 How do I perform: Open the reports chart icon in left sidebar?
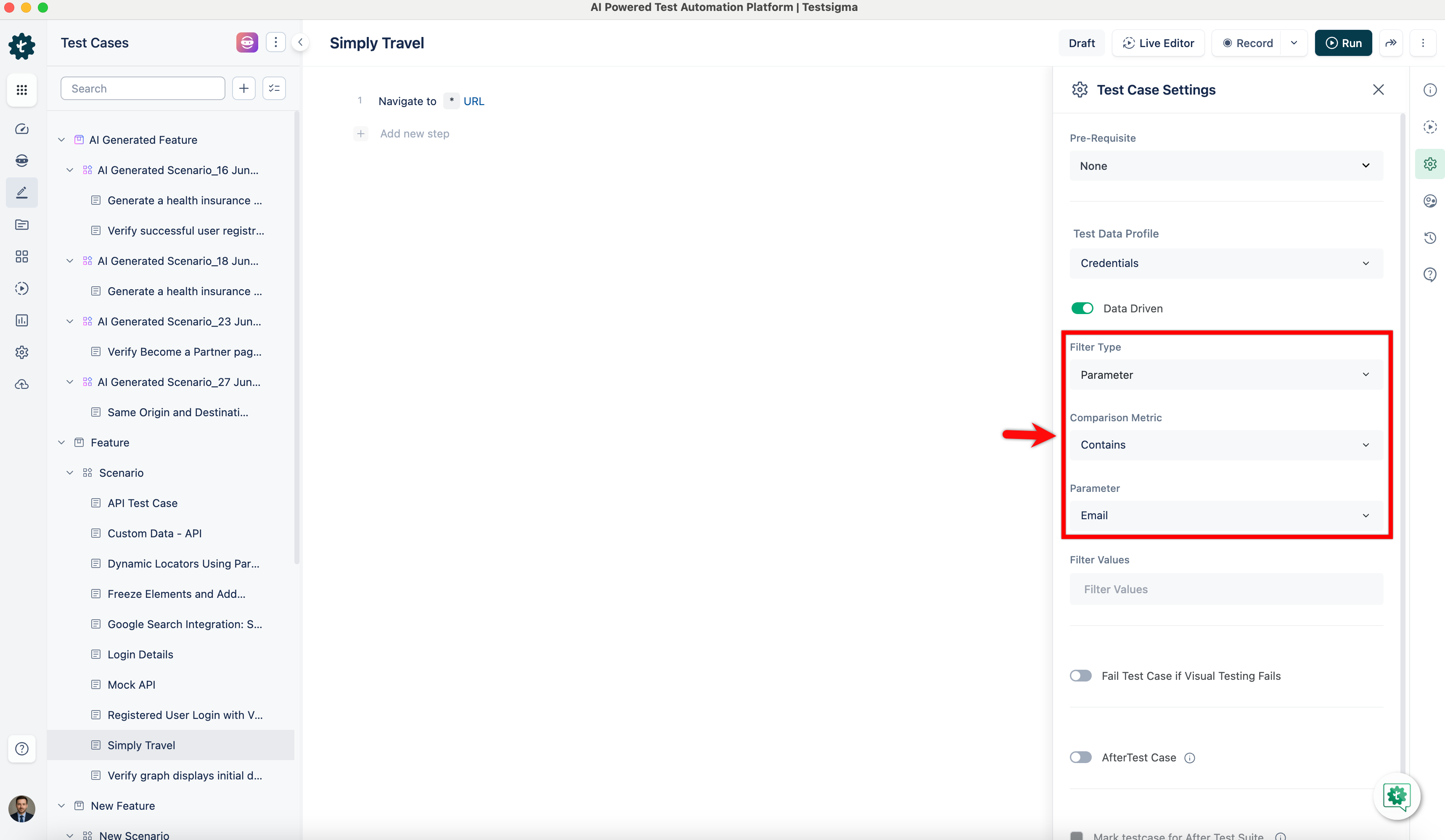(22, 320)
